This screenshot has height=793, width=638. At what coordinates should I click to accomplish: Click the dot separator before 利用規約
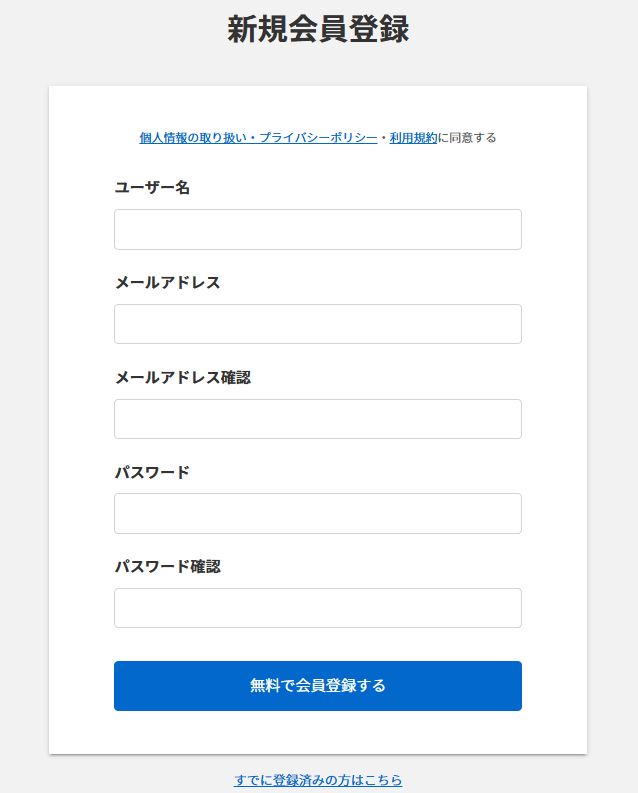tap(384, 138)
